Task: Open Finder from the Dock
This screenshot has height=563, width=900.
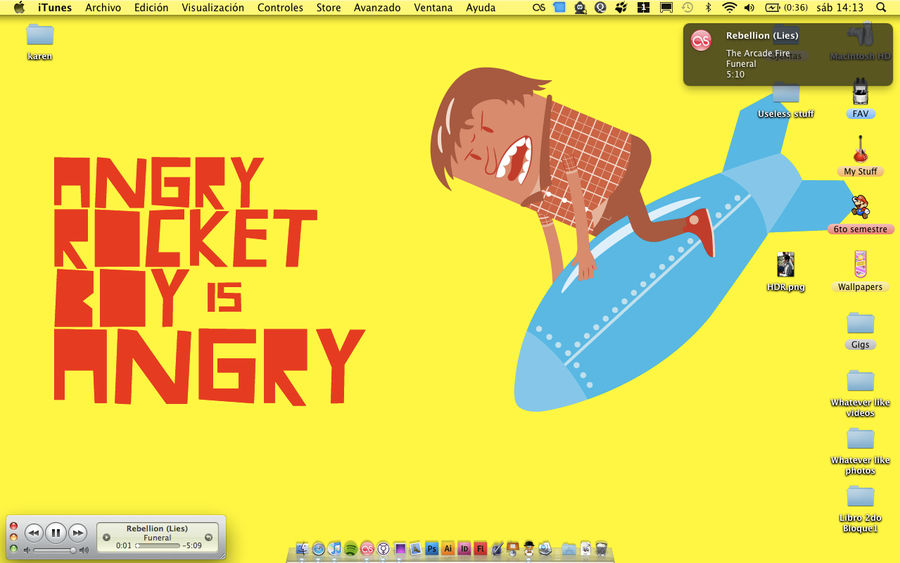Action: pyautogui.click(x=302, y=549)
